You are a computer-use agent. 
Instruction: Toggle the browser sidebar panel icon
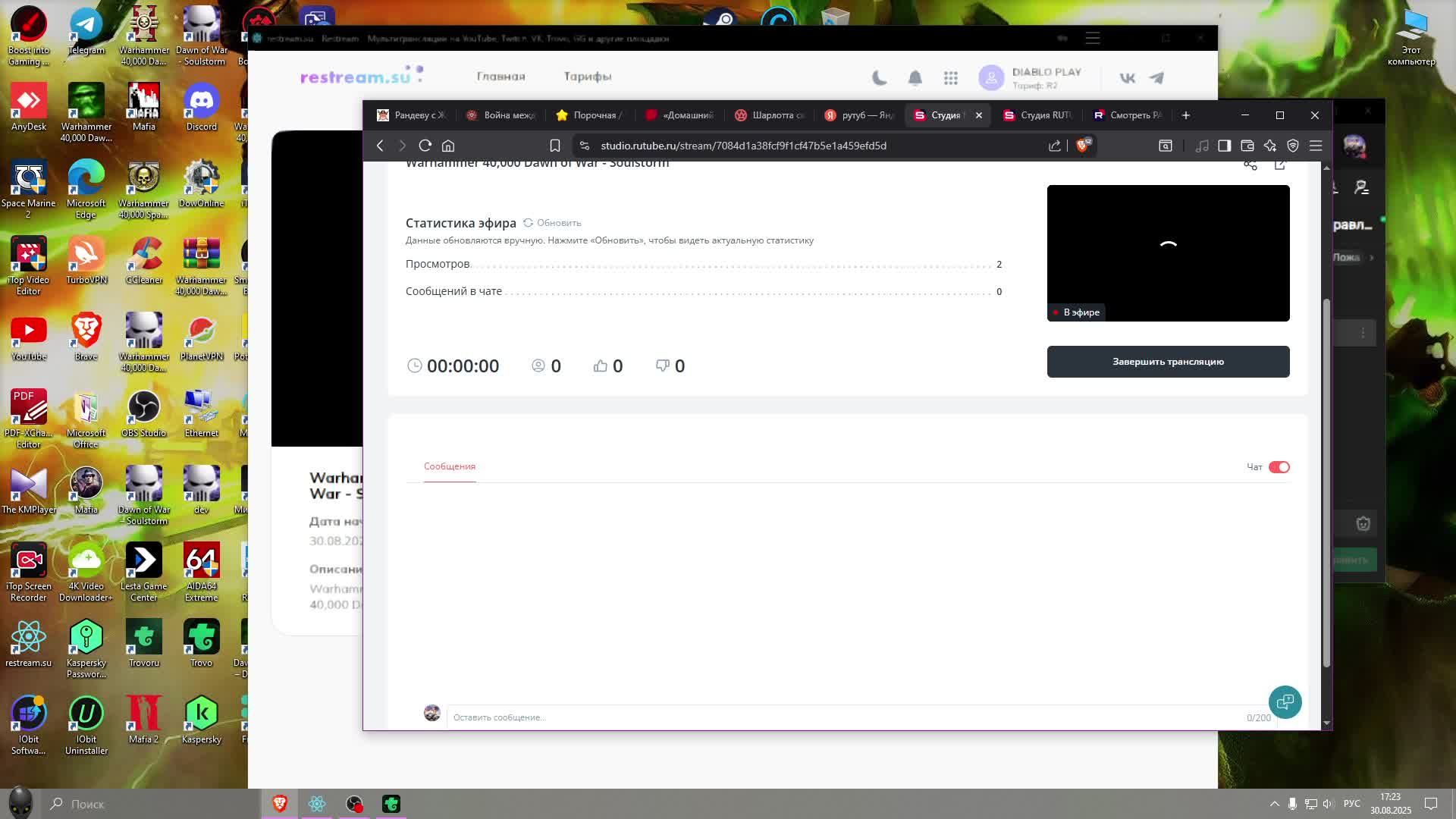coord(1224,146)
